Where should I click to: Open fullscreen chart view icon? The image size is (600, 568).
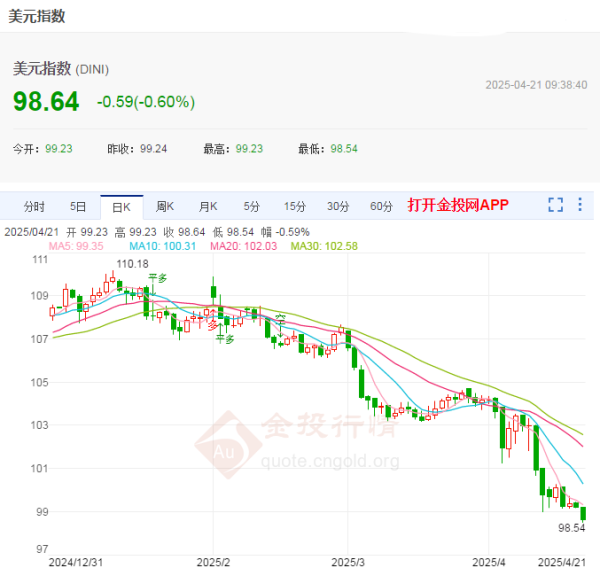555,205
